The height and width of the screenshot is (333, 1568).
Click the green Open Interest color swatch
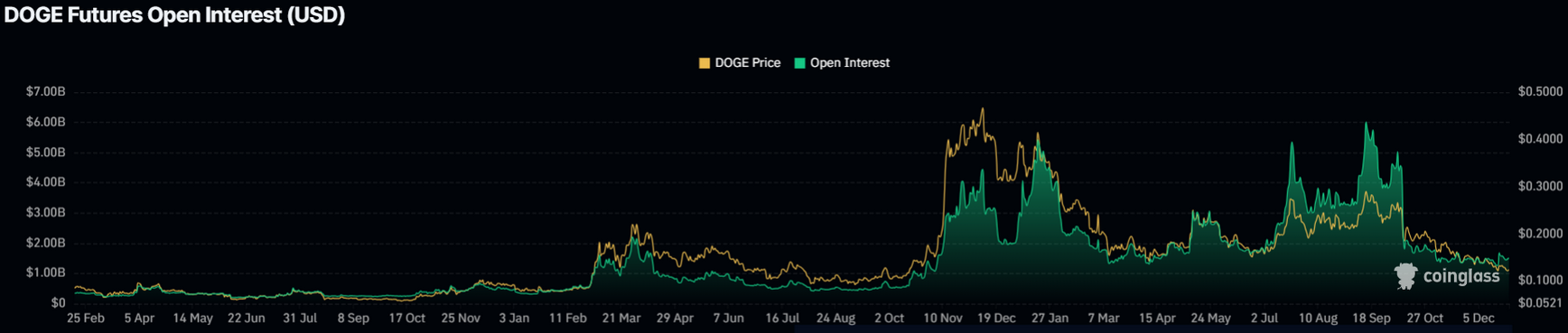(799, 63)
